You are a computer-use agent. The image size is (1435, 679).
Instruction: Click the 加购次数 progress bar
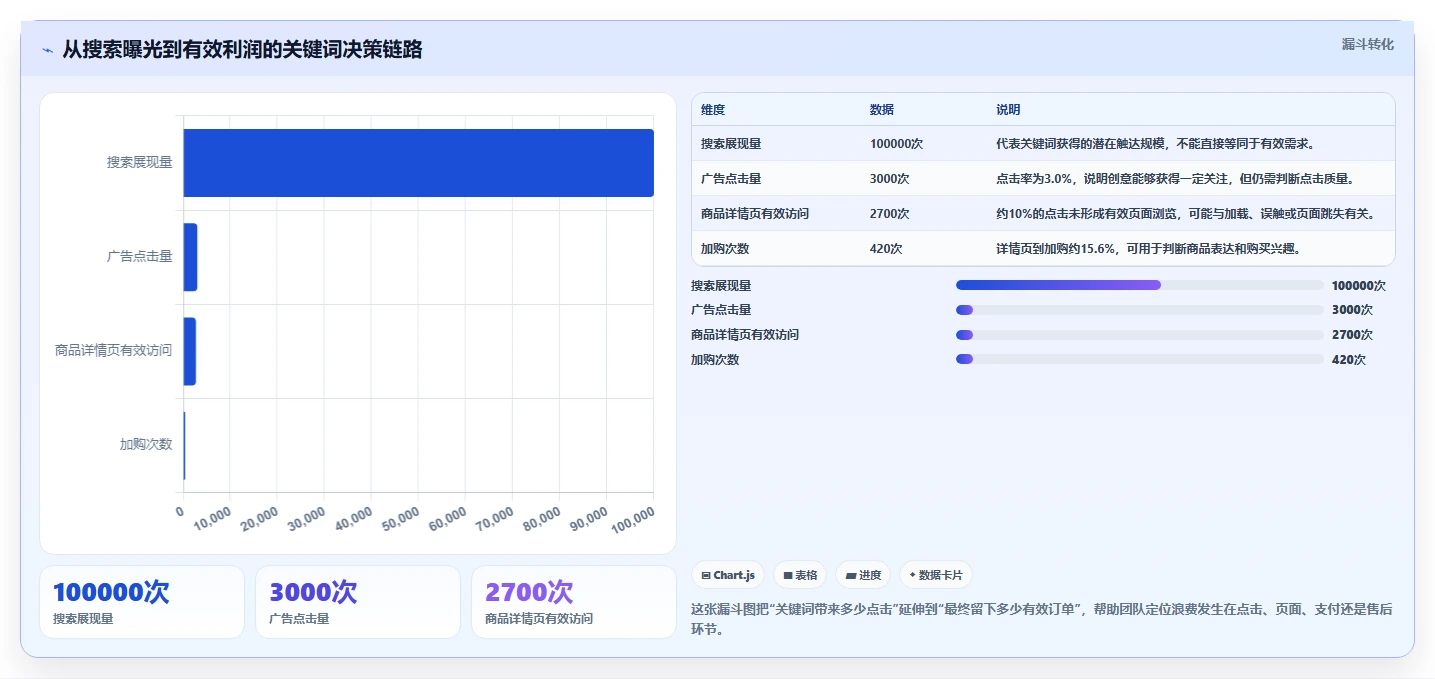tap(1140, 359)
